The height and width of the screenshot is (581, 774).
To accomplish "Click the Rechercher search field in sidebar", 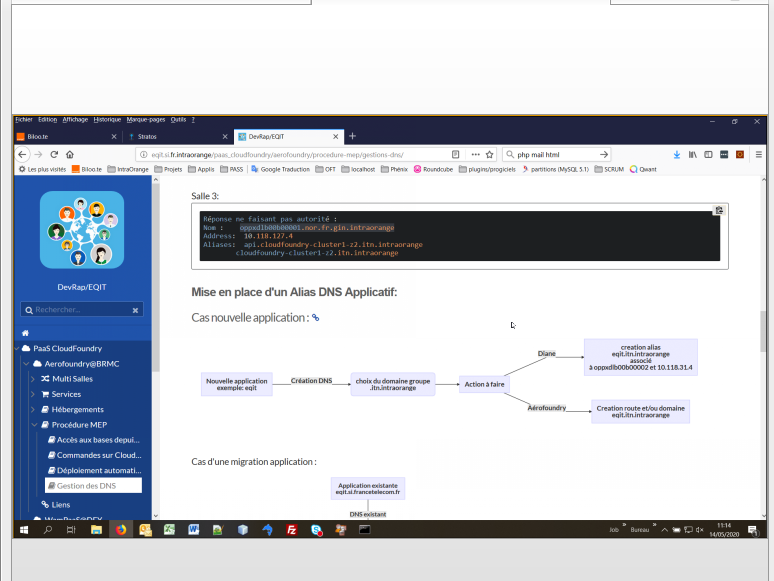I will [80, 311].
